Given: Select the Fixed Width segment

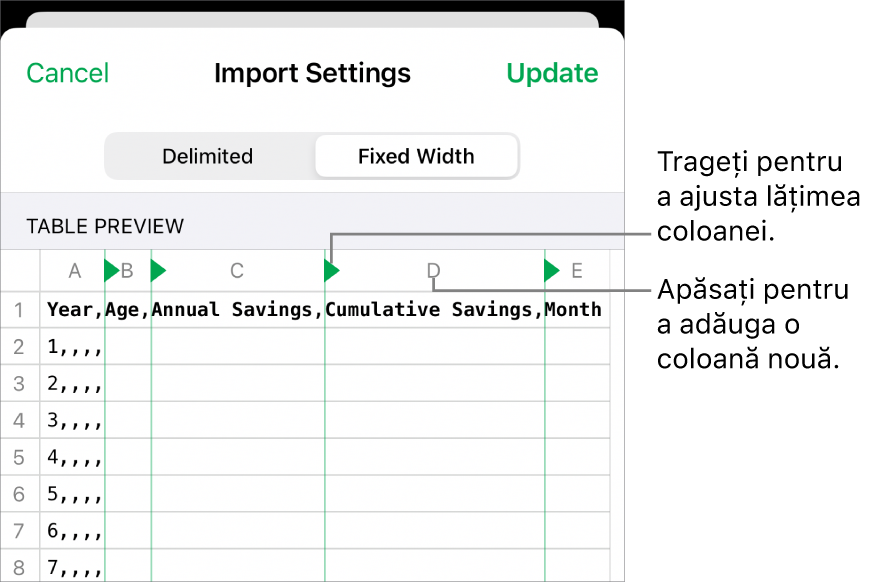Looking at the screenshot, I should pyautogui.click(x=416, y=156).
